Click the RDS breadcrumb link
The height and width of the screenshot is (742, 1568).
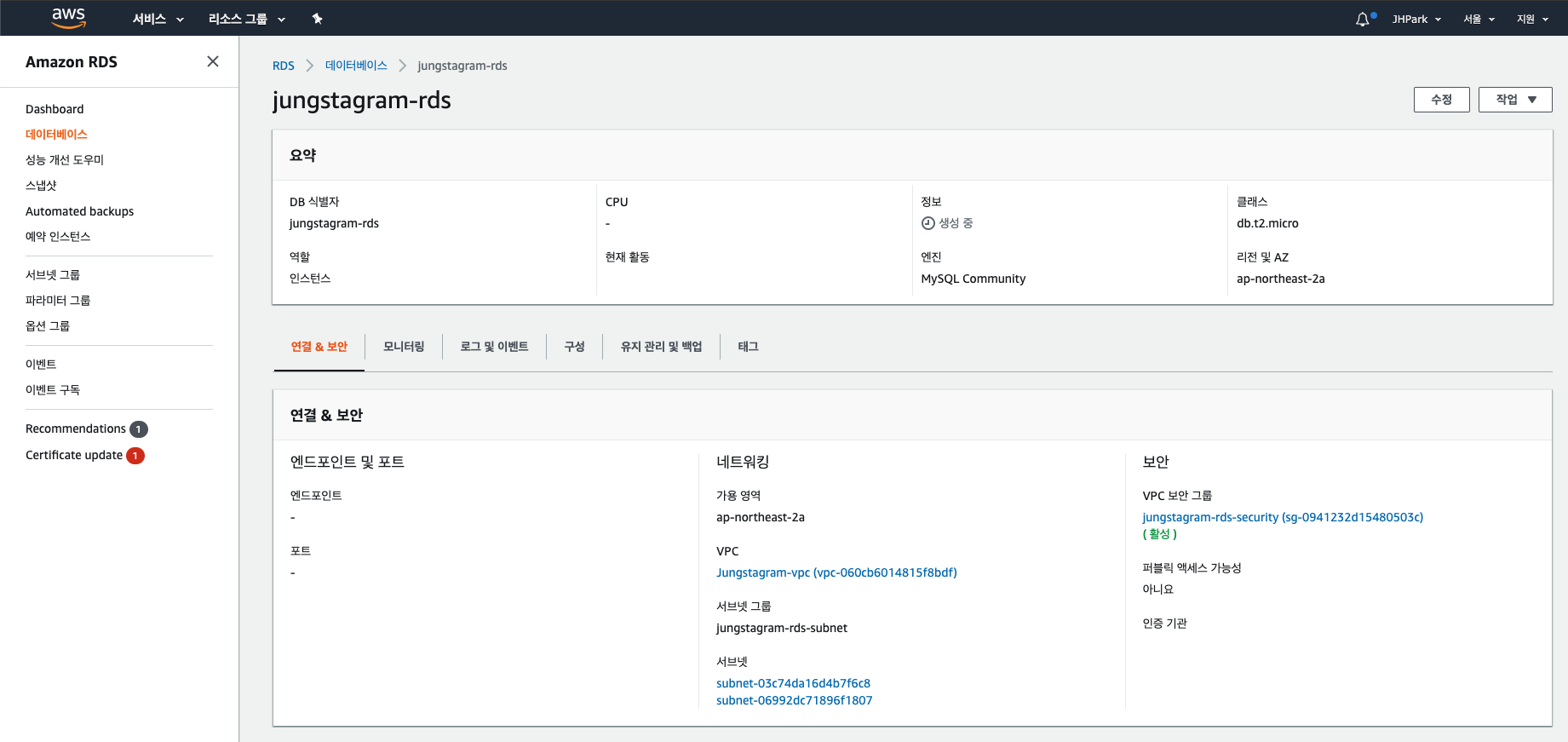coord(284,66)
